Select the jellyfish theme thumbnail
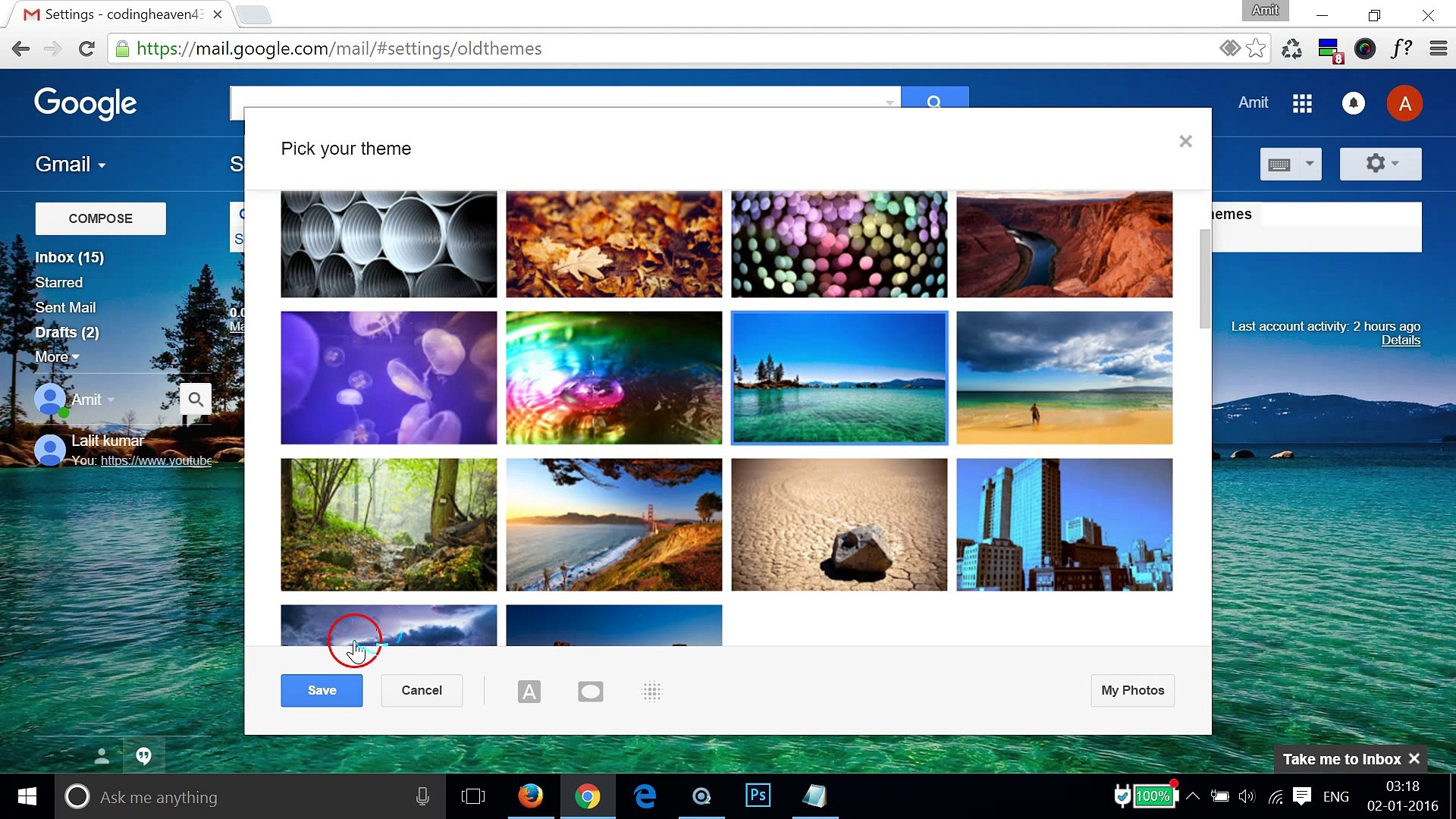 tap(388, 378)
